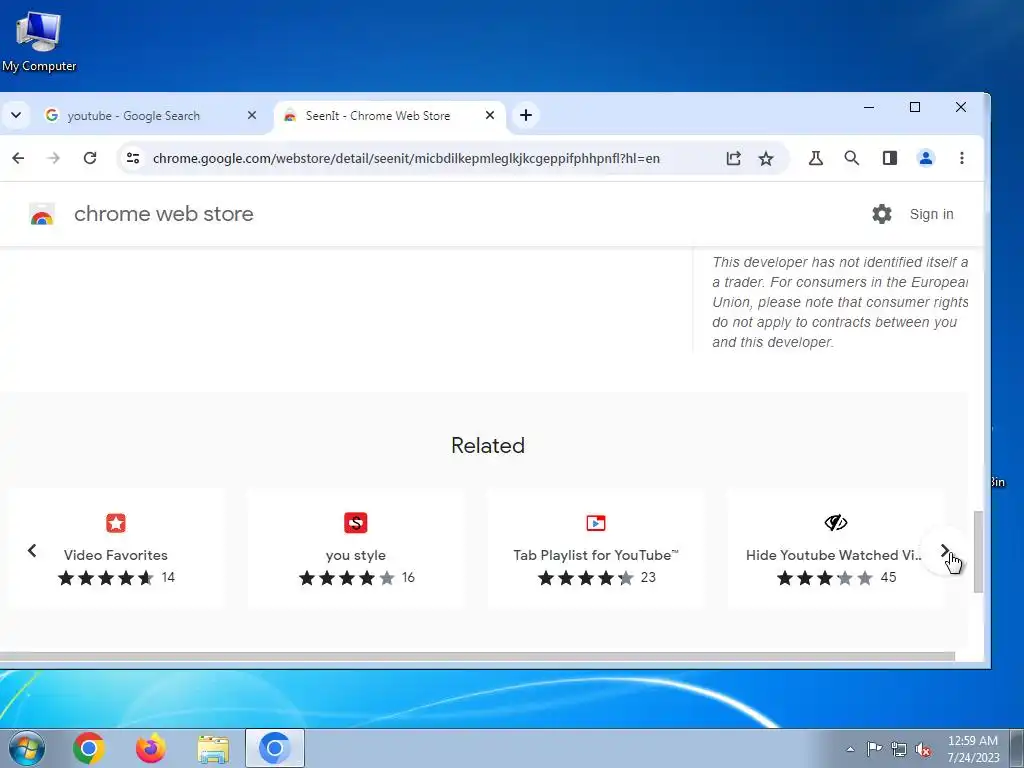Image resolution: width=1024 pixels, height=768 pixels.
Task: Click the Related section heading
Action: point(488,445)
